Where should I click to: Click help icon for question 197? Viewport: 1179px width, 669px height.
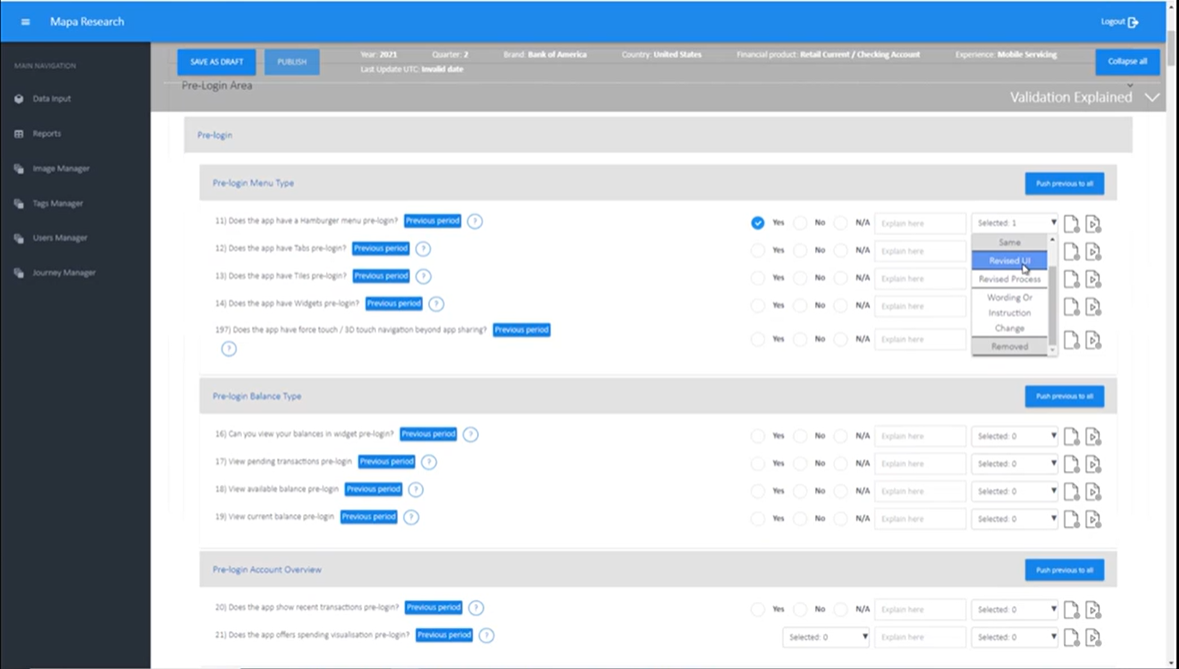click(229, 349)
